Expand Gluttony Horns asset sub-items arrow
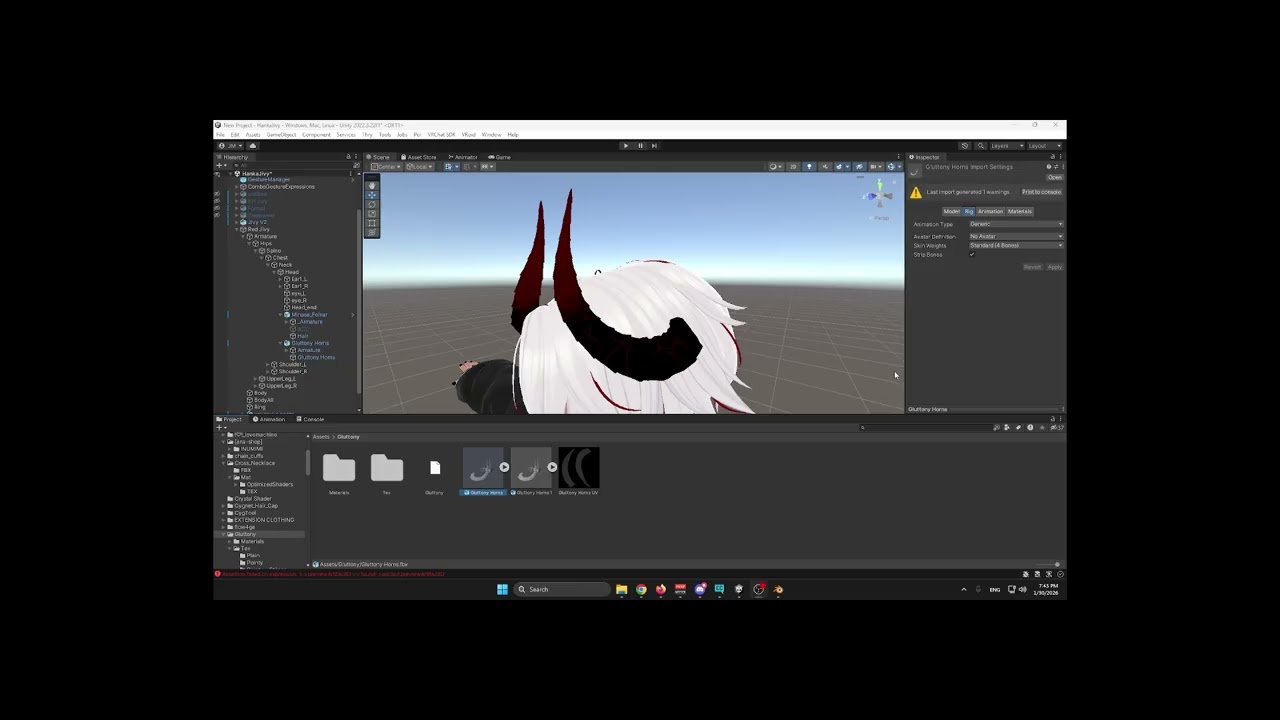1280x720 pixels. click(504, 467)
